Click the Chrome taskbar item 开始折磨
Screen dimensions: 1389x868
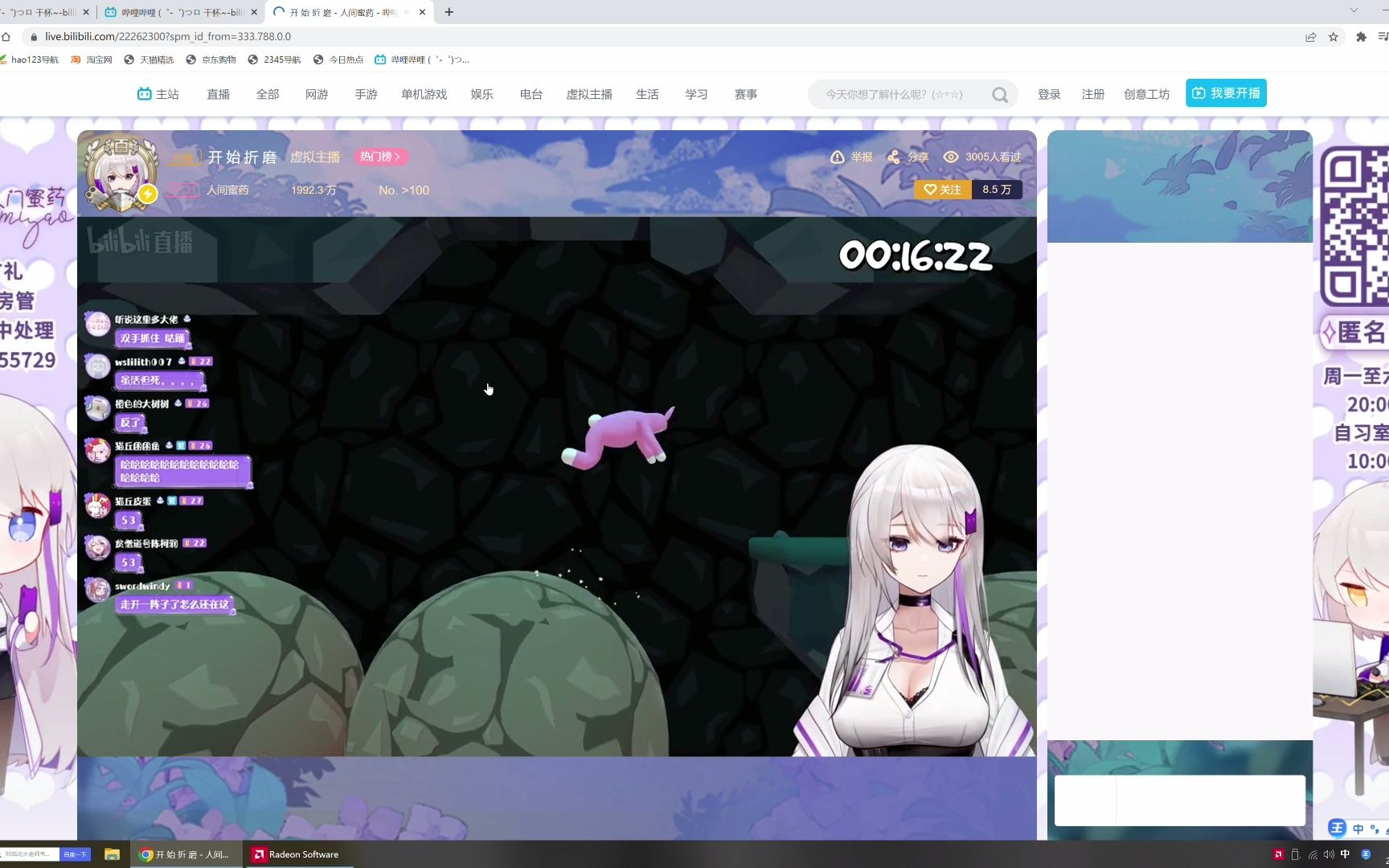tap(186, 854)
